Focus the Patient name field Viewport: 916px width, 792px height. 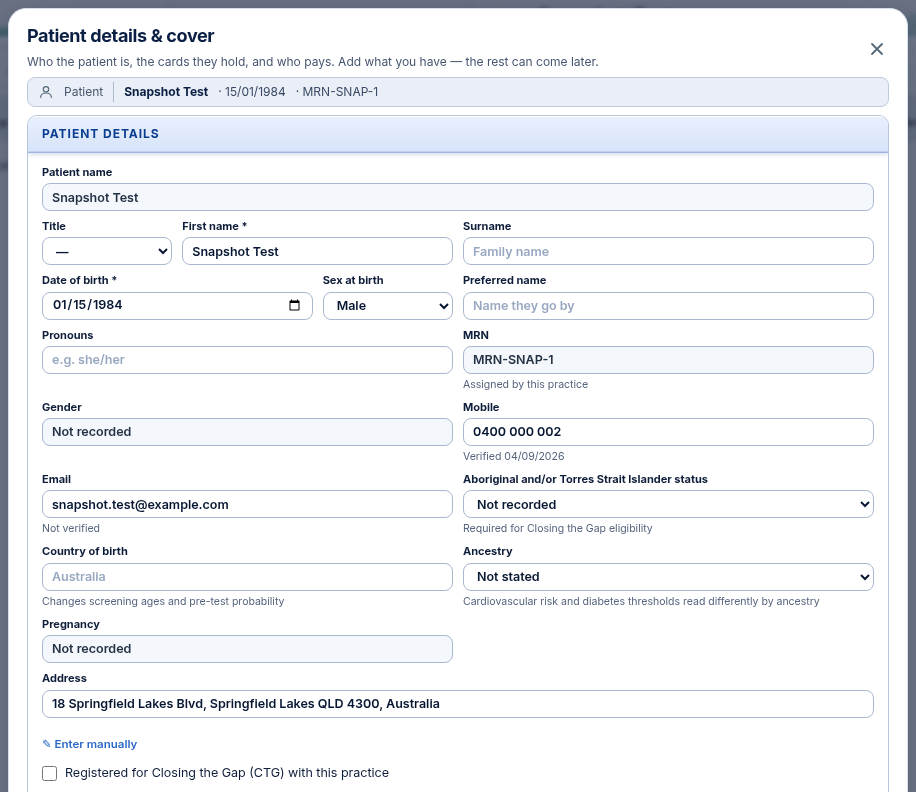pyautogui.click(x=458, y=197)
